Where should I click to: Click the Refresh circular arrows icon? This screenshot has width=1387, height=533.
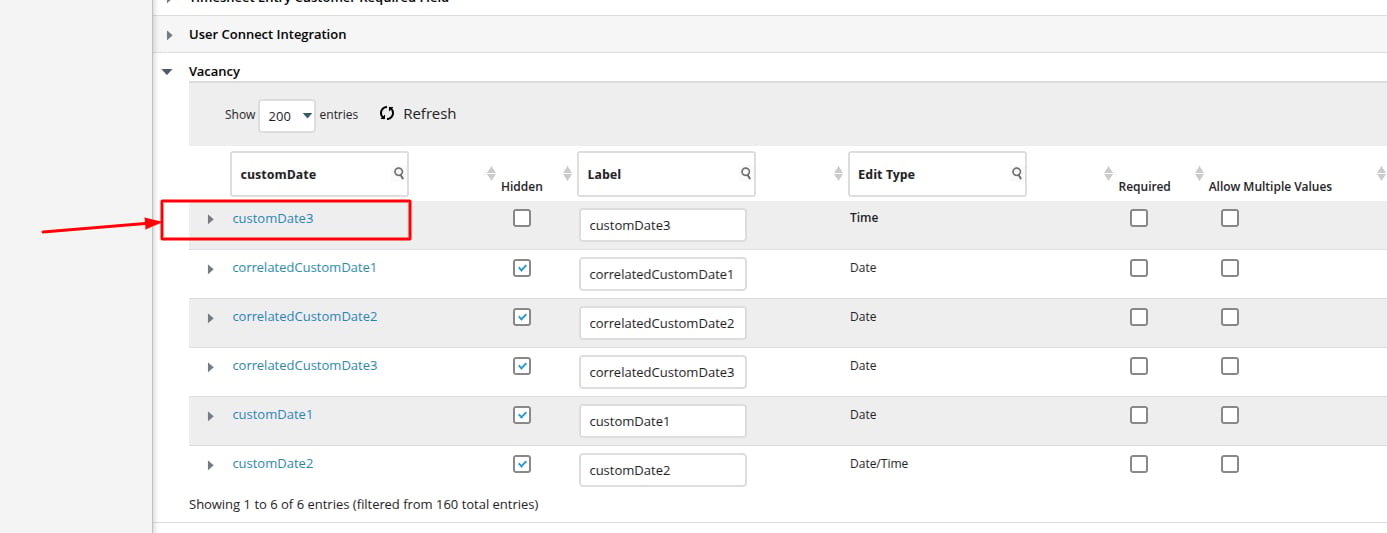(x=387, y=114)
